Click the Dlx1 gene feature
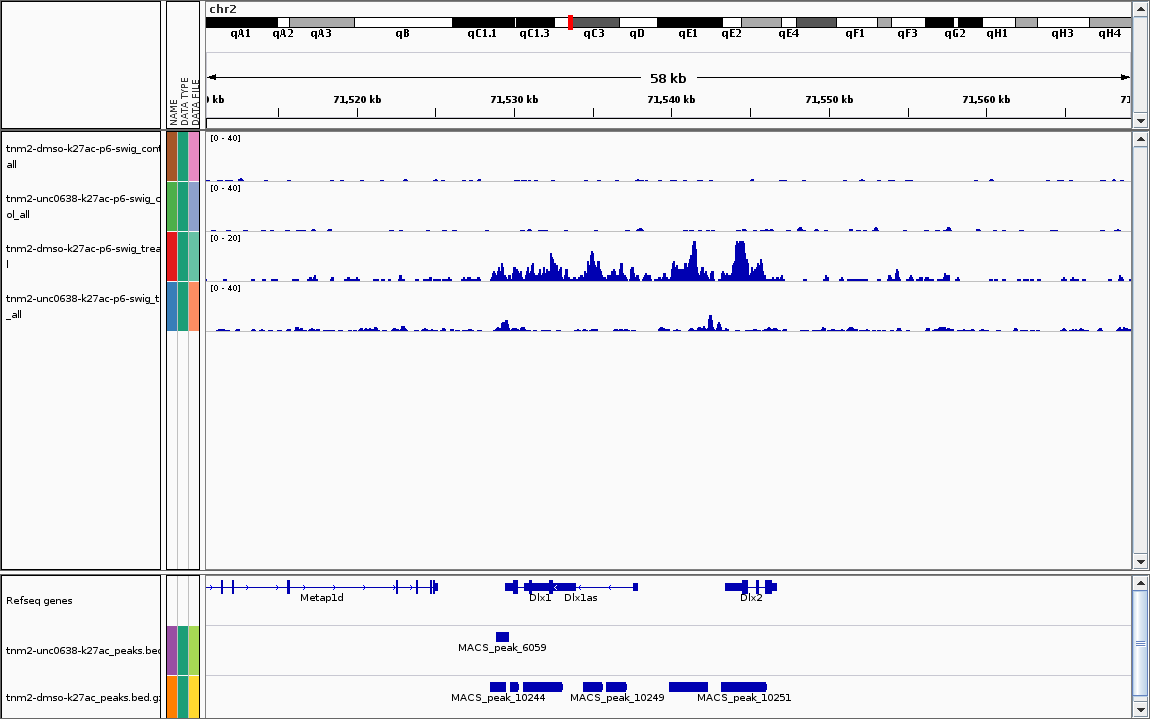 point(538,586)
